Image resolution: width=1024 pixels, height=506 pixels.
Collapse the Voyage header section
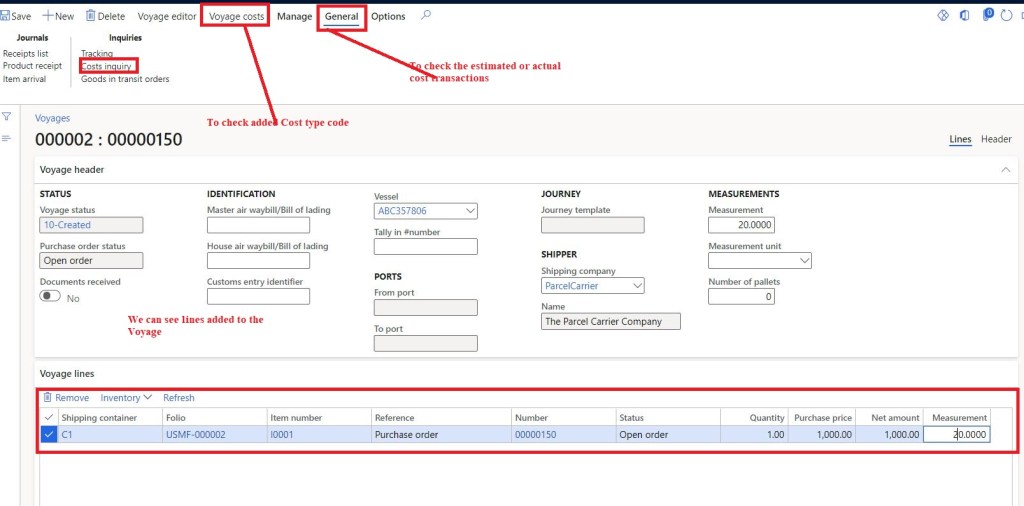coord(1004,170)
